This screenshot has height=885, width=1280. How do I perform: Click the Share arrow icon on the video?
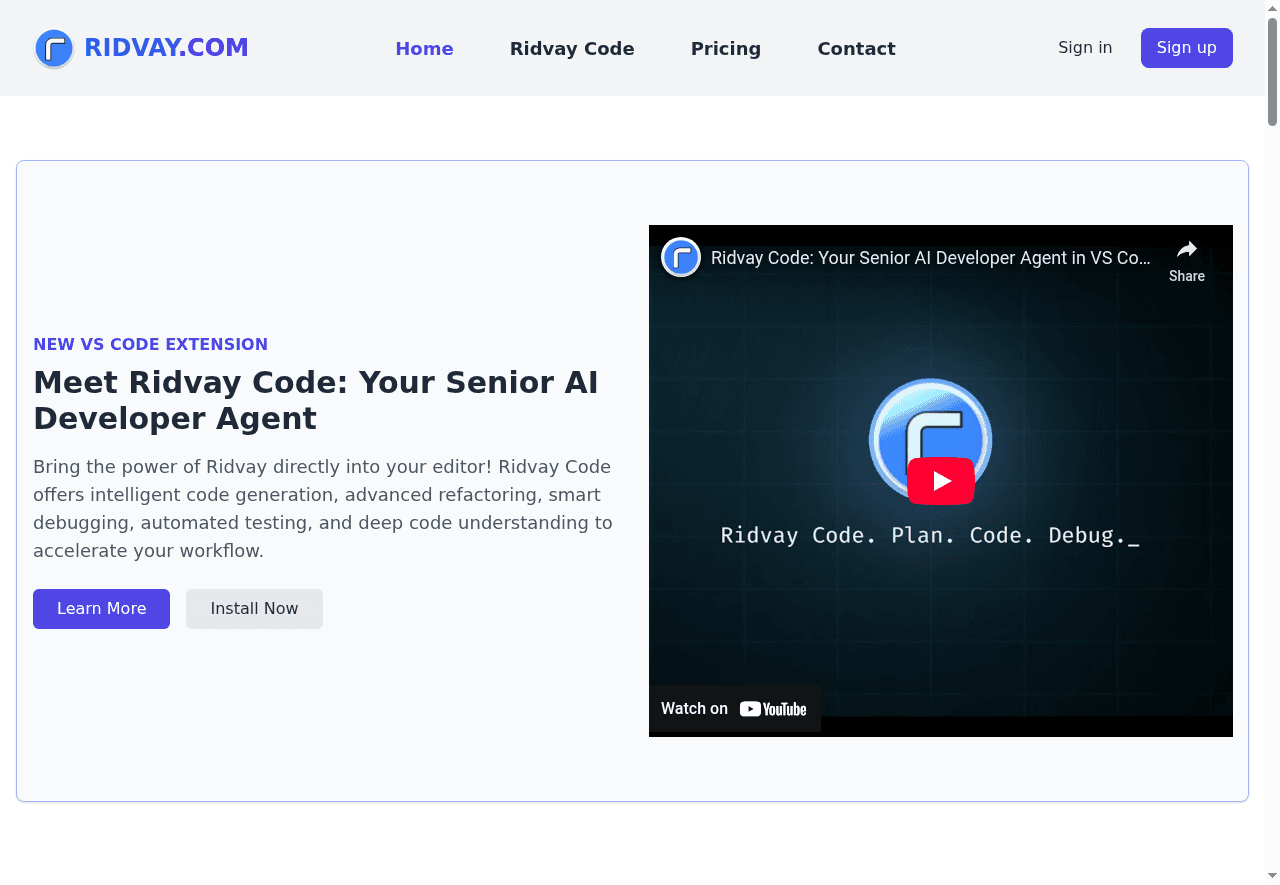(x=1187, y=250)
